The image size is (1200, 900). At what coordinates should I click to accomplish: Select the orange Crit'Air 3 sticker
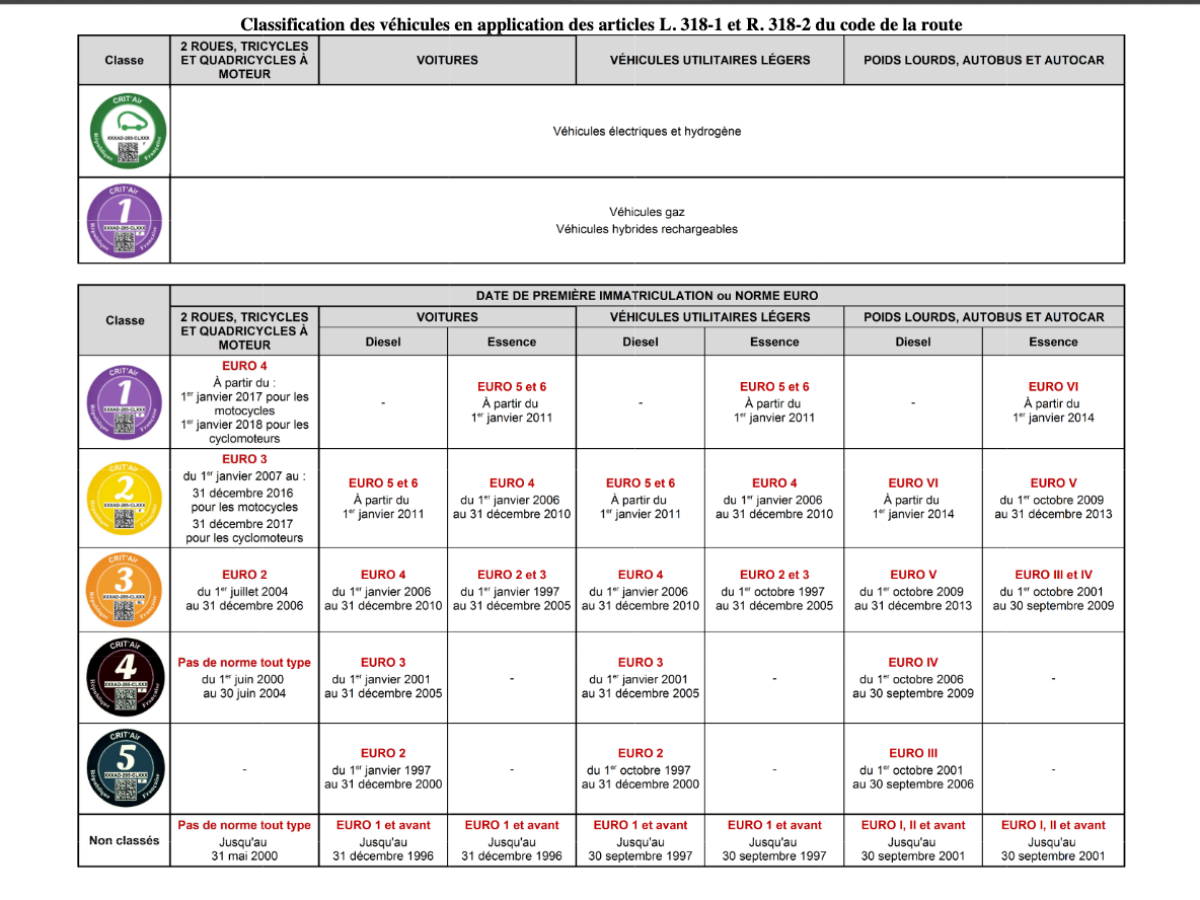click(x=125, y=590)
